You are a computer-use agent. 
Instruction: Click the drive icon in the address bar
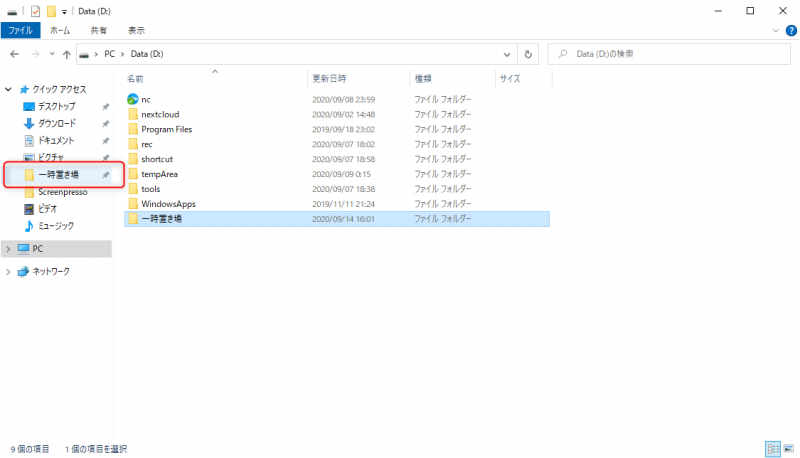coord(85,54)
